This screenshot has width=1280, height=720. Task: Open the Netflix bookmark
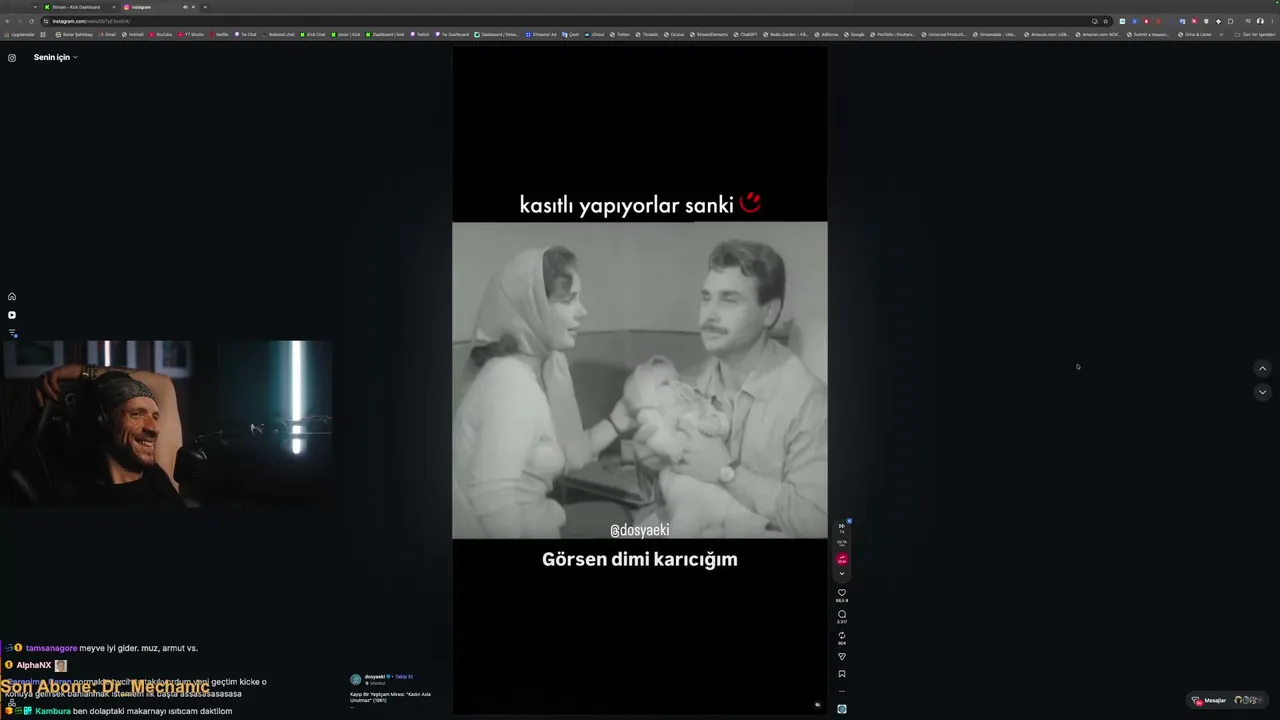(x=219, y=34)
